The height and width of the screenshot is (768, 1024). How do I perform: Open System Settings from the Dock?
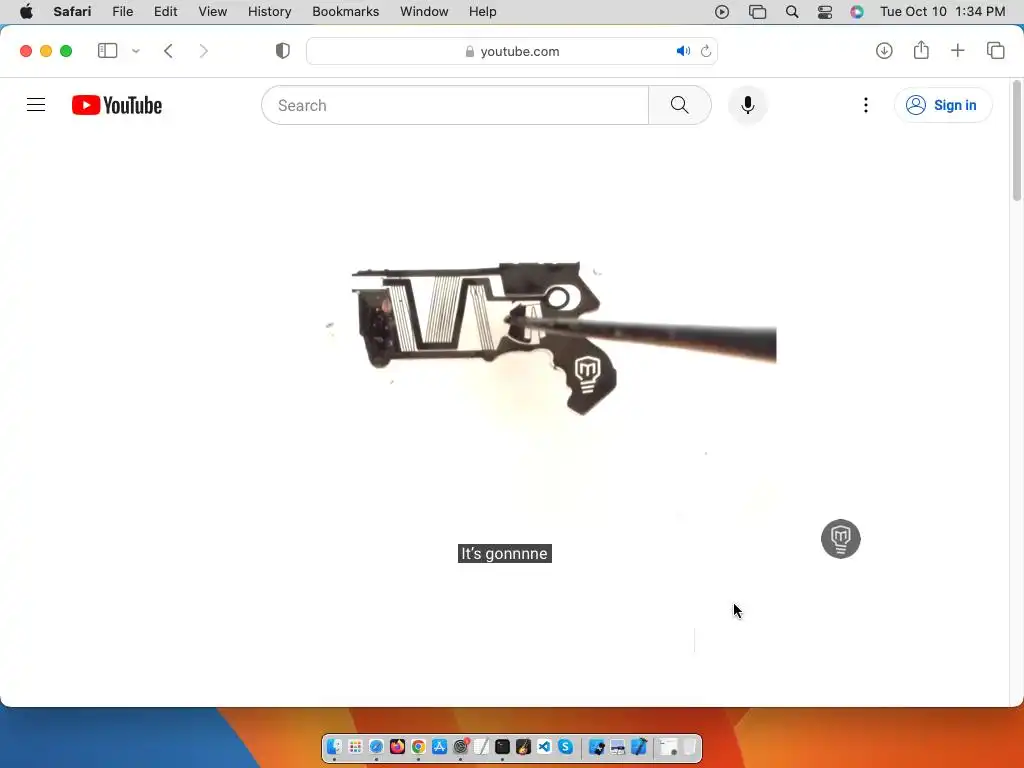point(460,746)
